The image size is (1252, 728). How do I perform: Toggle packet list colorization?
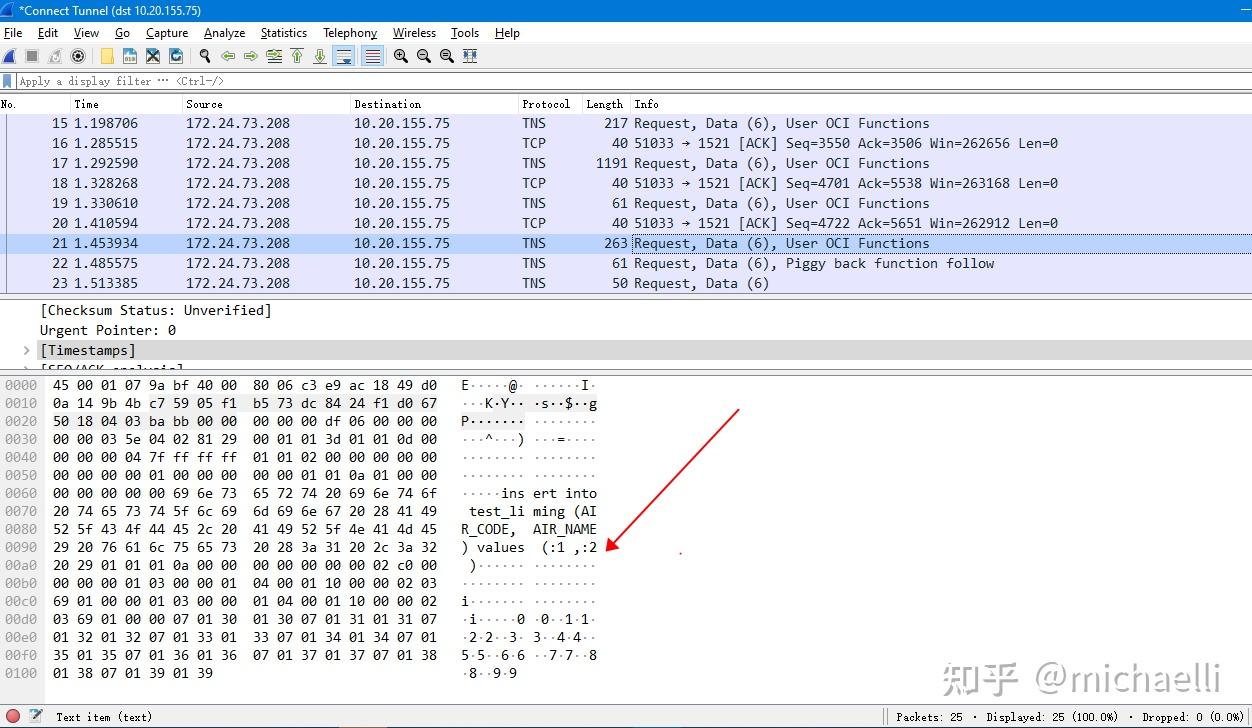pos(371,55)
